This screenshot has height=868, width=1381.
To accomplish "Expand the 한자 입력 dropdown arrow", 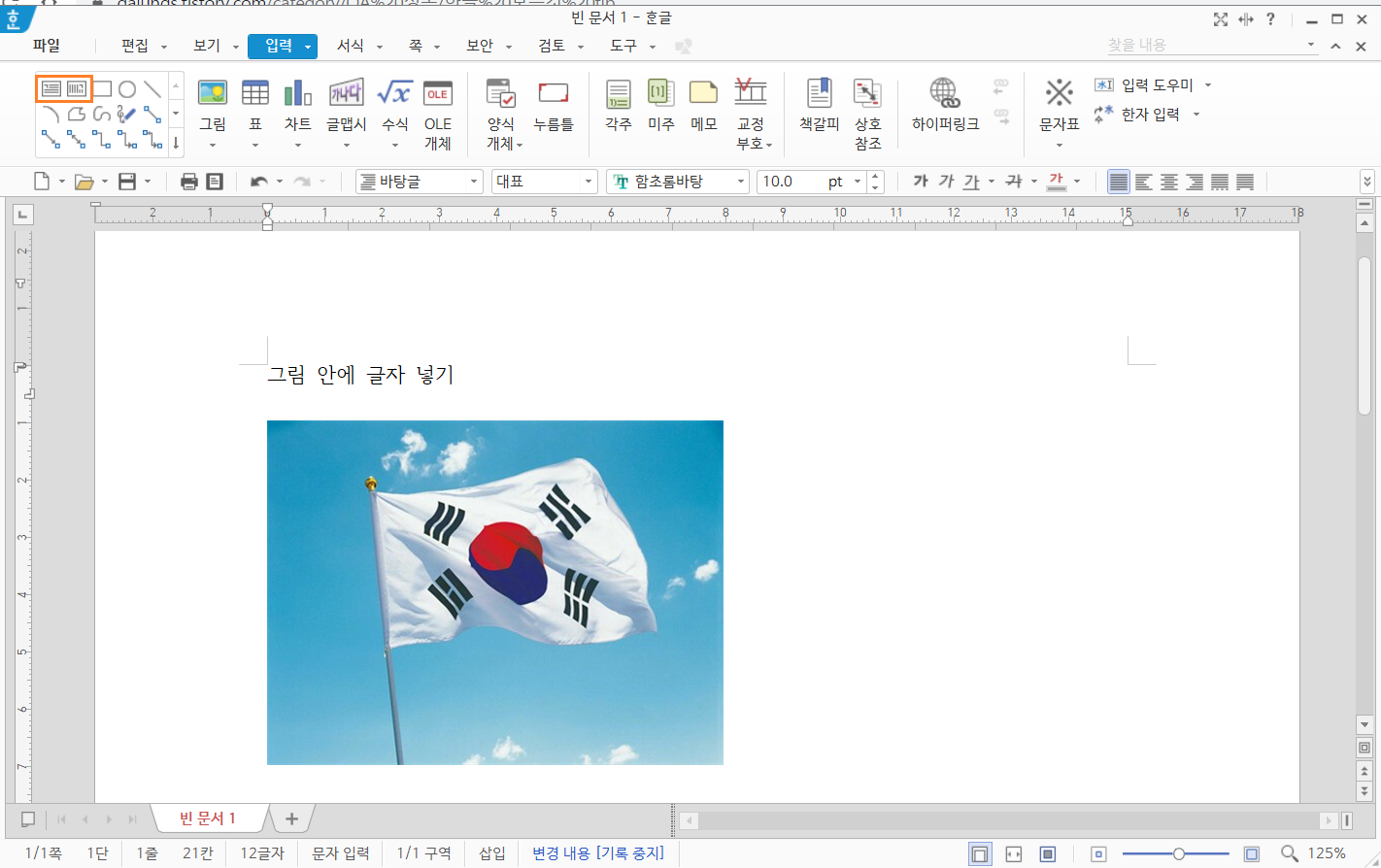I will tap(1196, 115).
